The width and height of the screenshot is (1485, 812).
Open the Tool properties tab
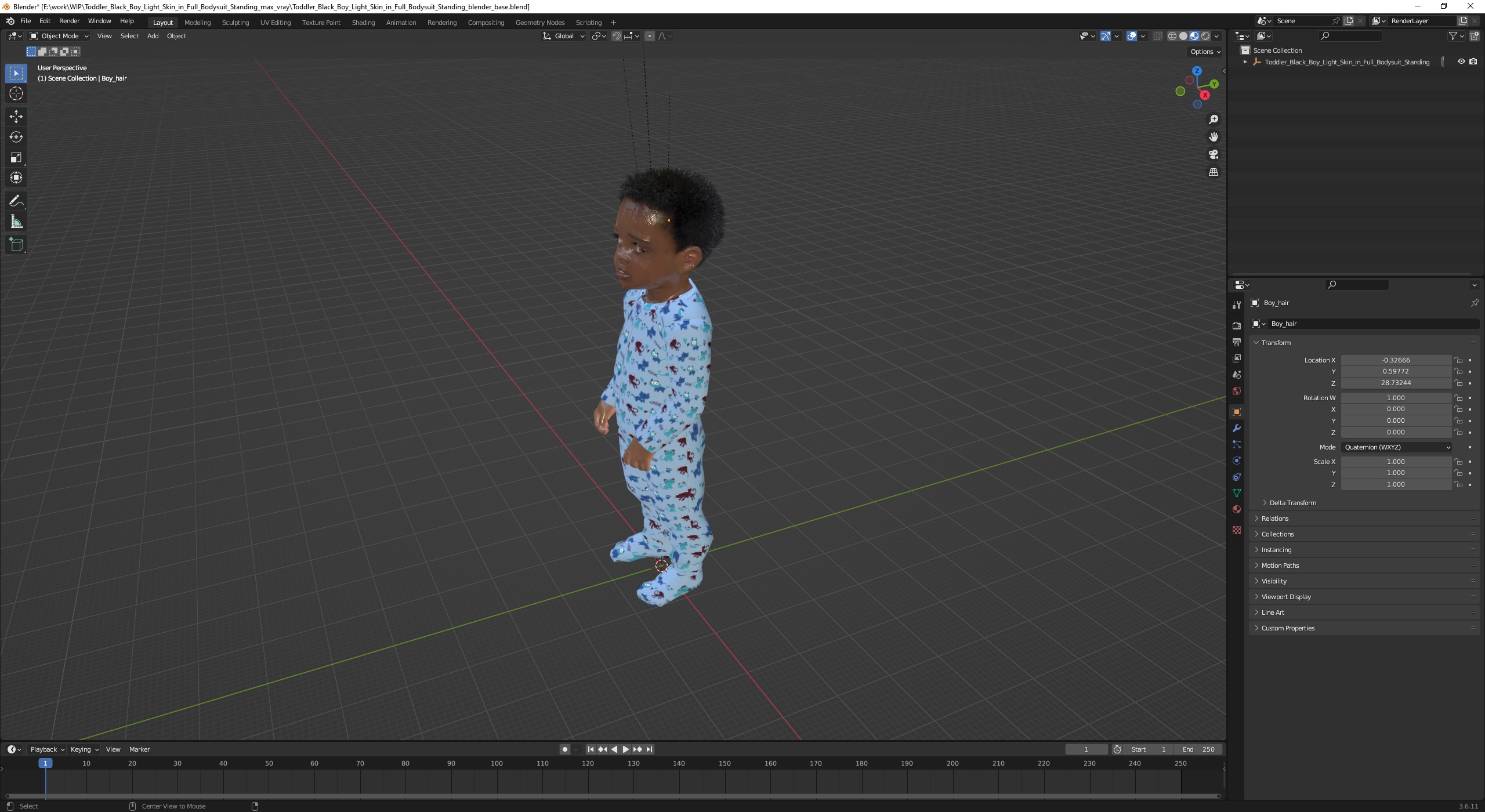click(x=1237, y=305)
